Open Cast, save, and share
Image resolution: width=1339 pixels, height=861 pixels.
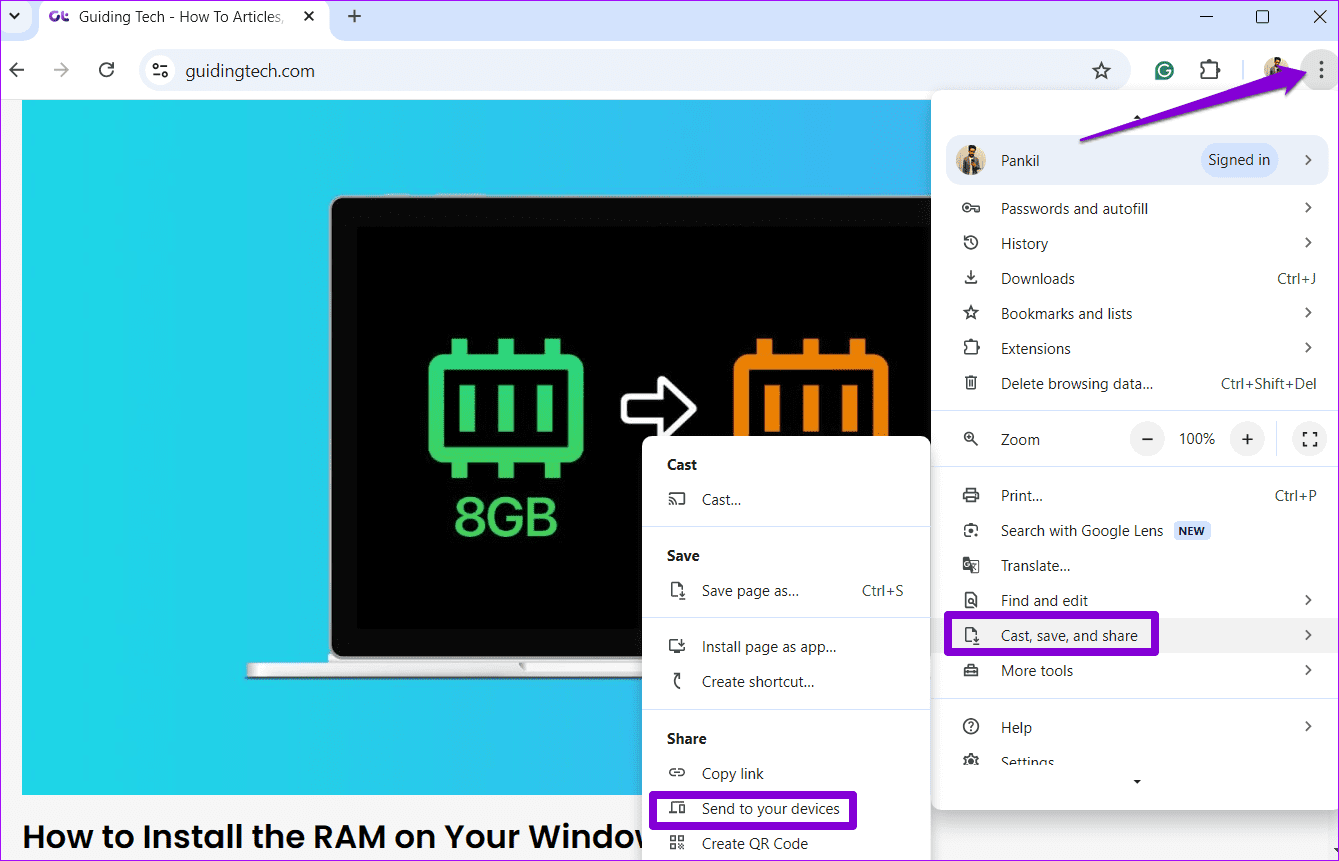(x=1069, y=634)
